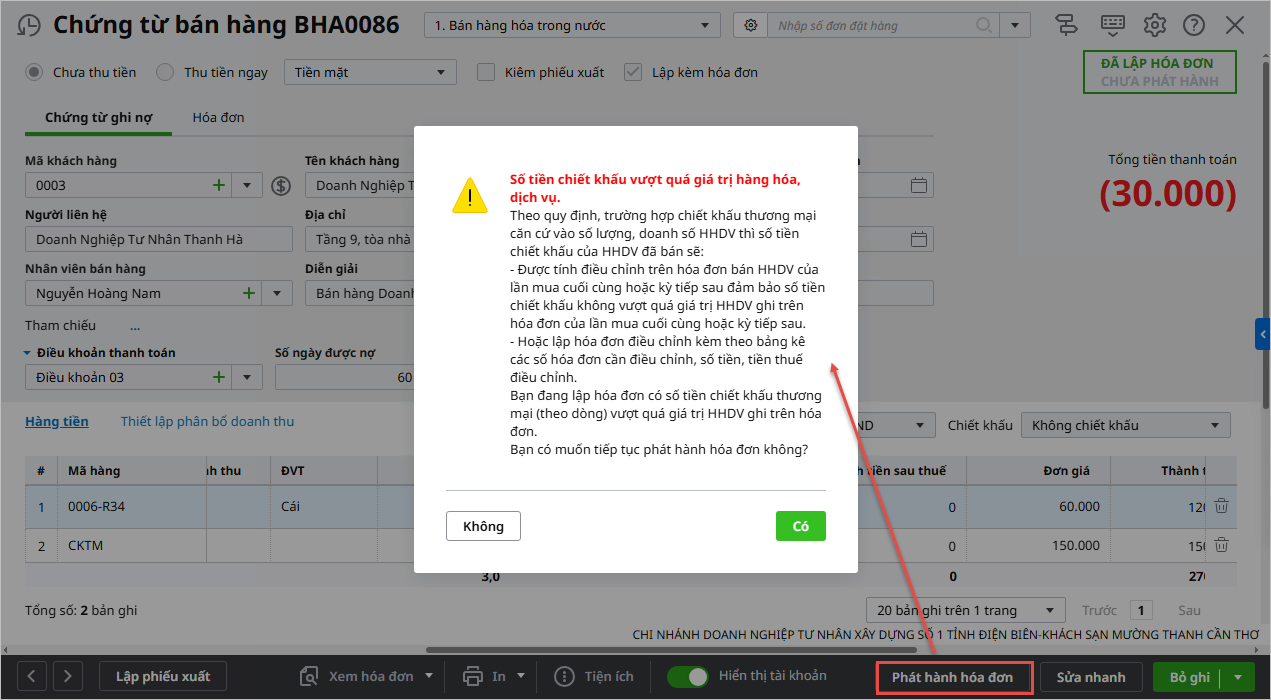1271x700 pixels.
Task: Go to previous voucher arrow
Action: tap(31, 677)
